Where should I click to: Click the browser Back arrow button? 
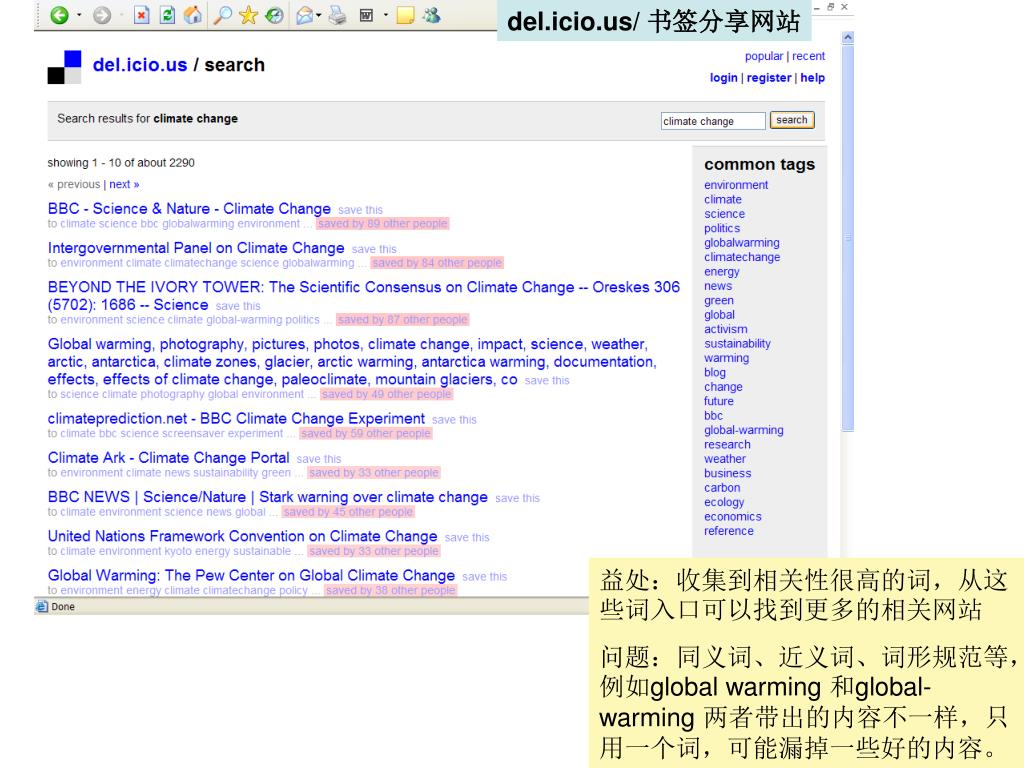(x=59, y=15)
